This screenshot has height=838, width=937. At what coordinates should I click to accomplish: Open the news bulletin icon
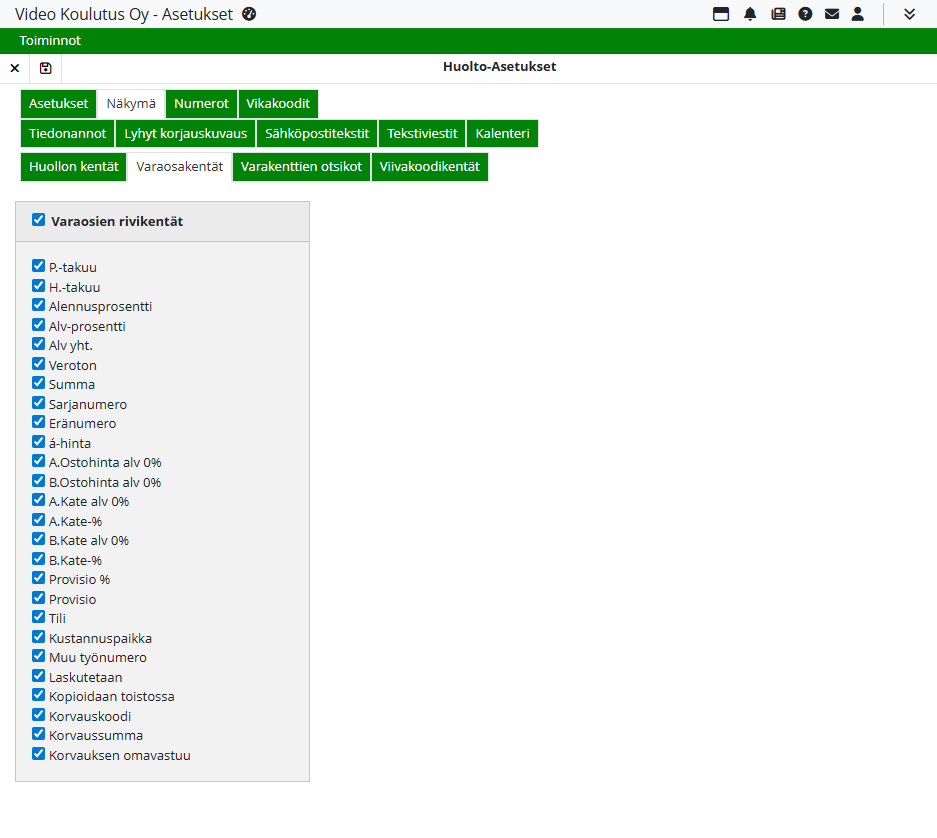(x=778, y=14)
